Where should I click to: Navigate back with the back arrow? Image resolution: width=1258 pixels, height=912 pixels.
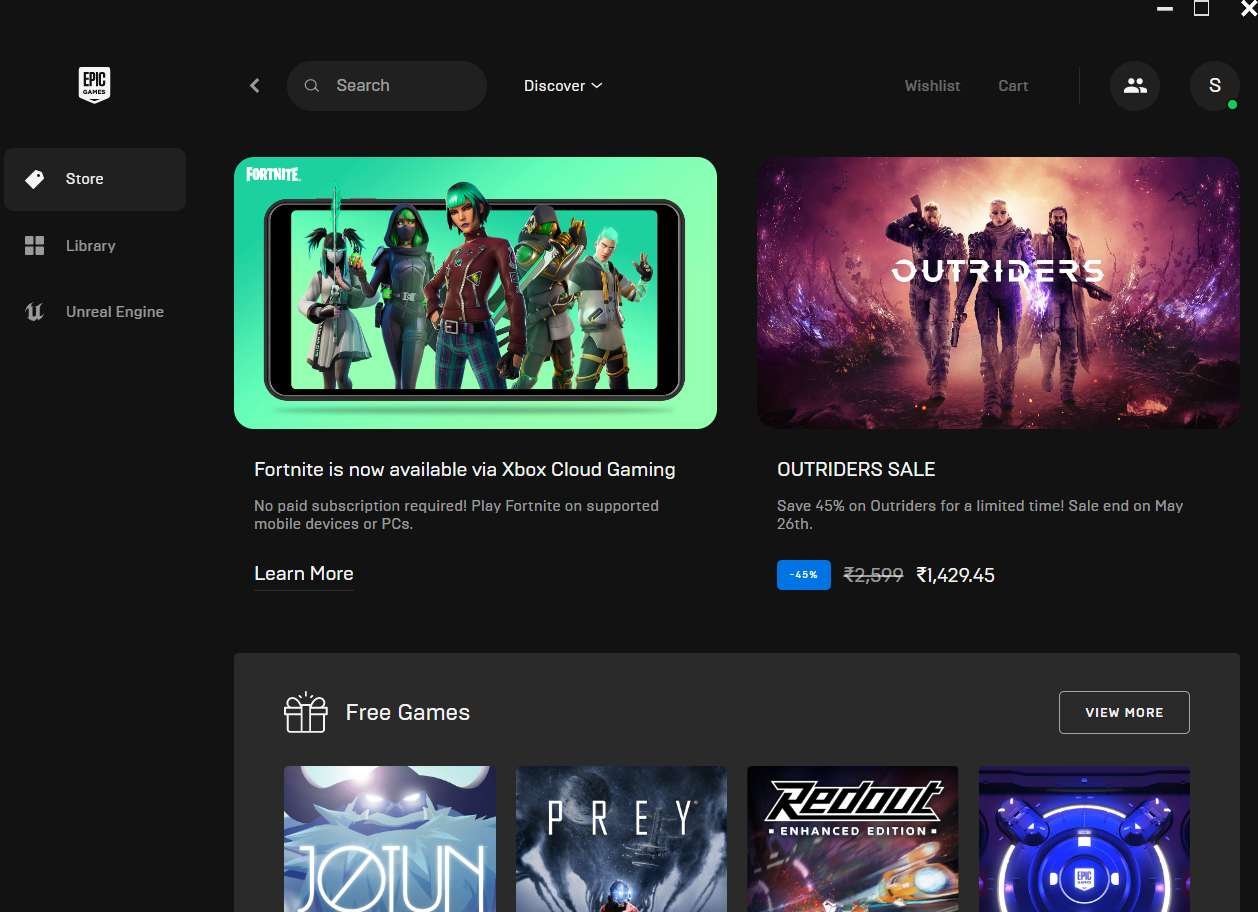(254, 85)
